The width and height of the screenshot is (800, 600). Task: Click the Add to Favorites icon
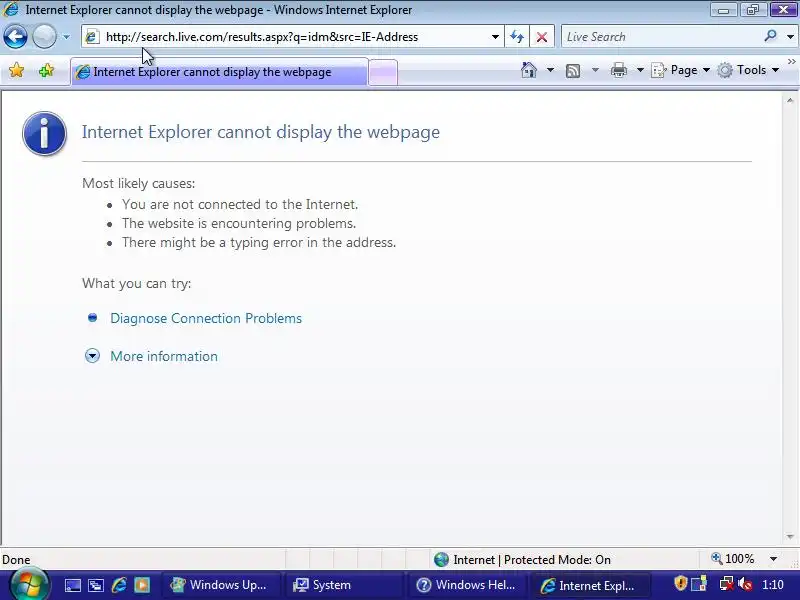click(x=46, y=70)
